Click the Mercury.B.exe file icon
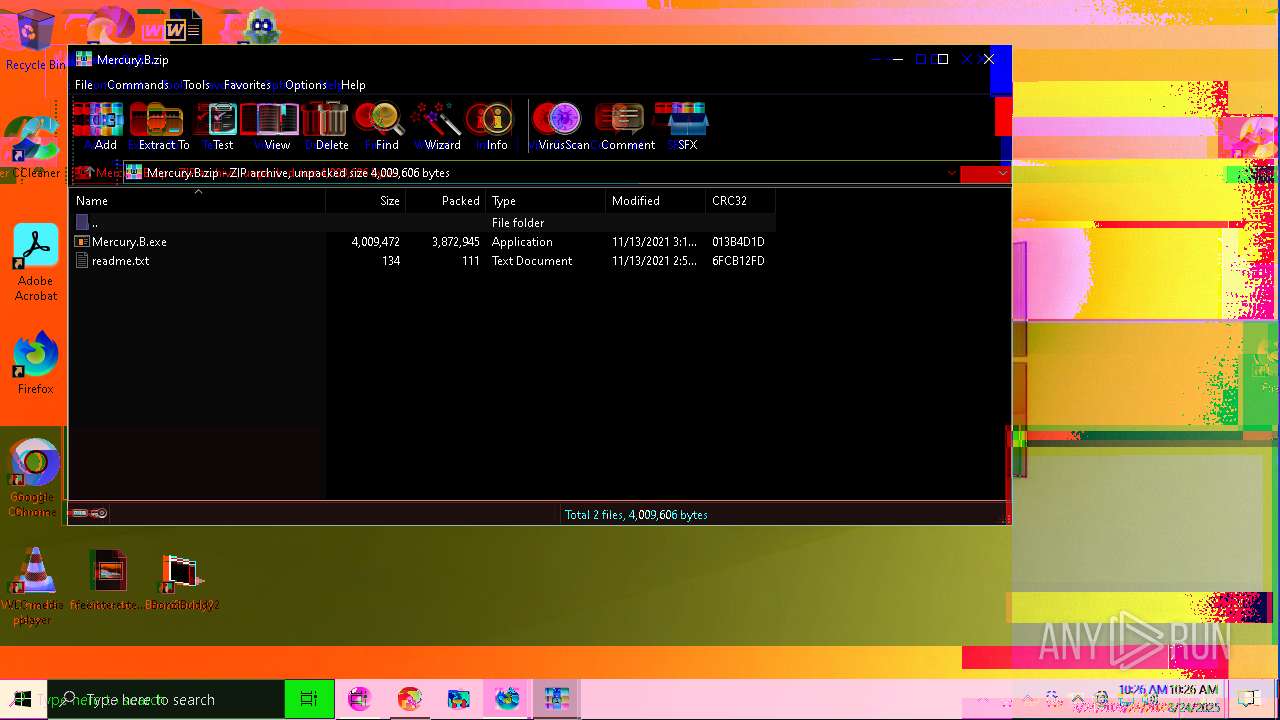The image size is (1280, 720). (x=82, y=242)
